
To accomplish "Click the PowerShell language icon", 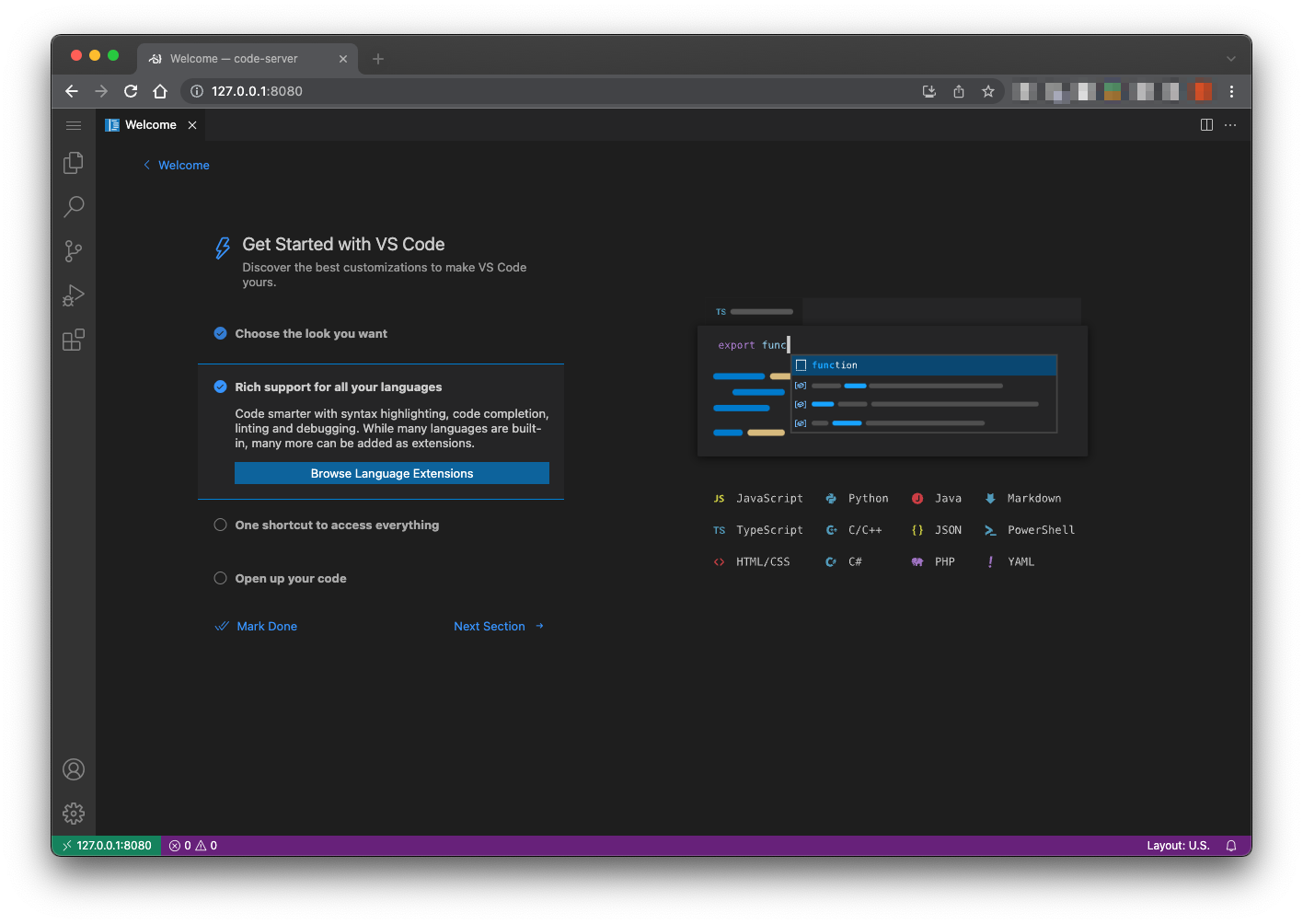I will pyautogui.click(x=990, y=530).
